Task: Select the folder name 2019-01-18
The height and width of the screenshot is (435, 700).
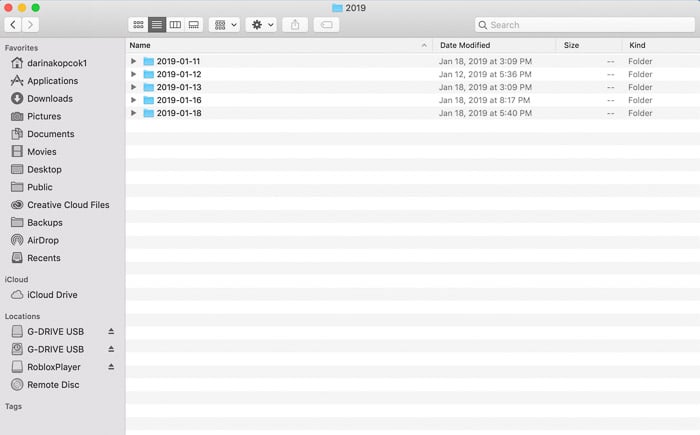Action: coord(179,113)
